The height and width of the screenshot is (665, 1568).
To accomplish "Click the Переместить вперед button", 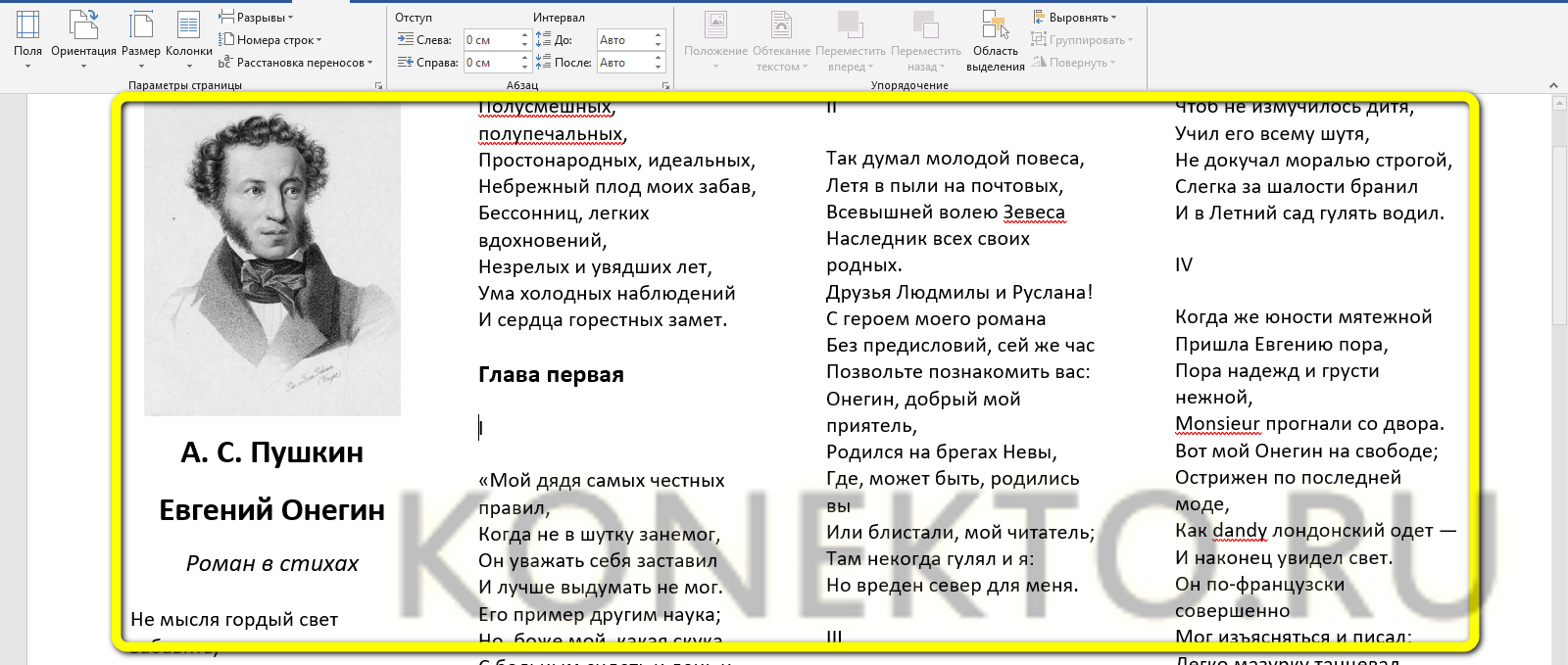I will [x=851, y=39].
